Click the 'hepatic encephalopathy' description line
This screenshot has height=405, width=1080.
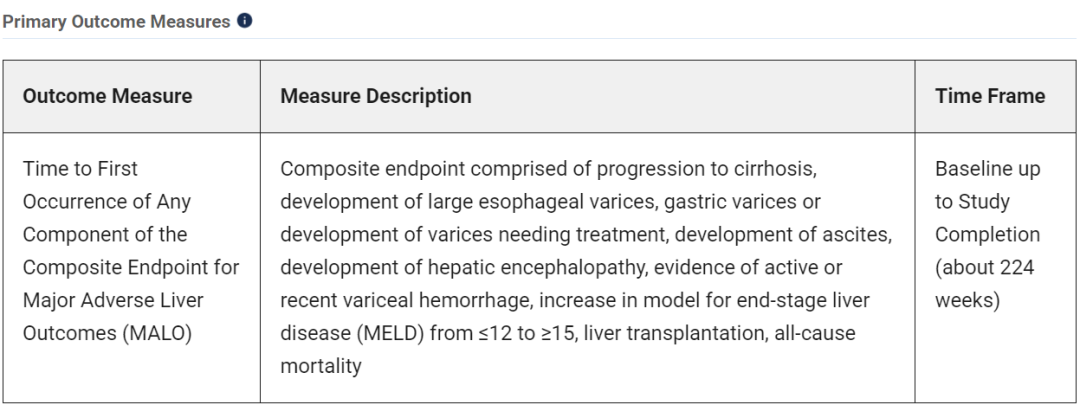coord(561,267)
